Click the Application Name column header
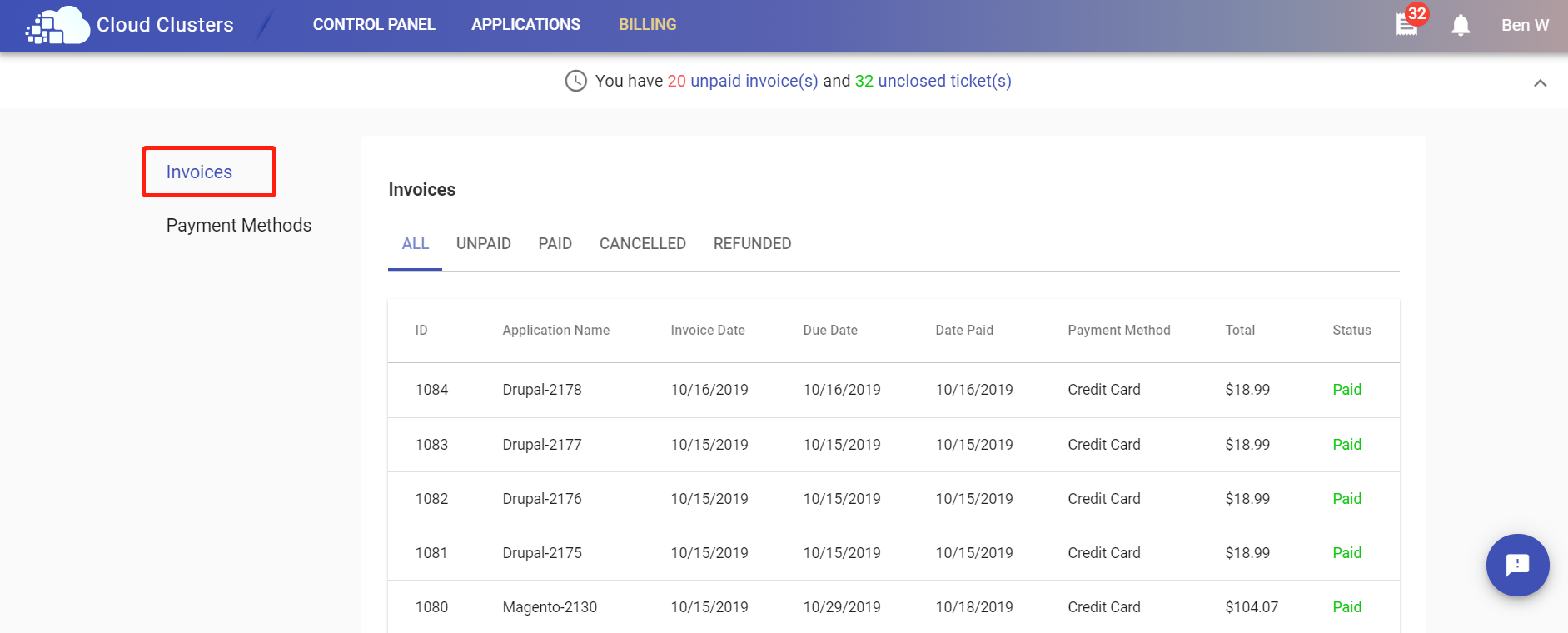 (555, 331)
